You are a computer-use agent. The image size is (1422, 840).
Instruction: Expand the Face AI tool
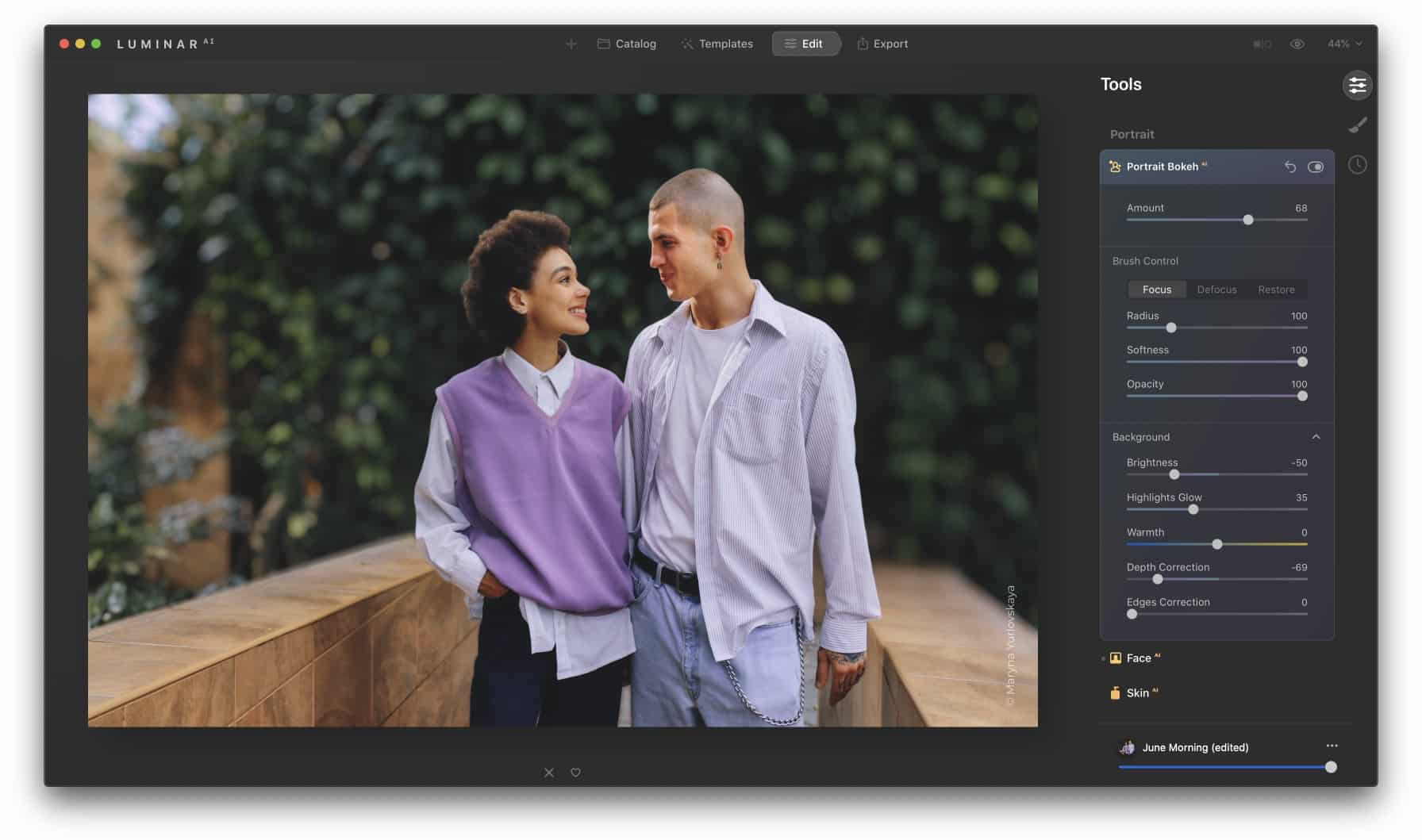click(x=1143, y=658)
